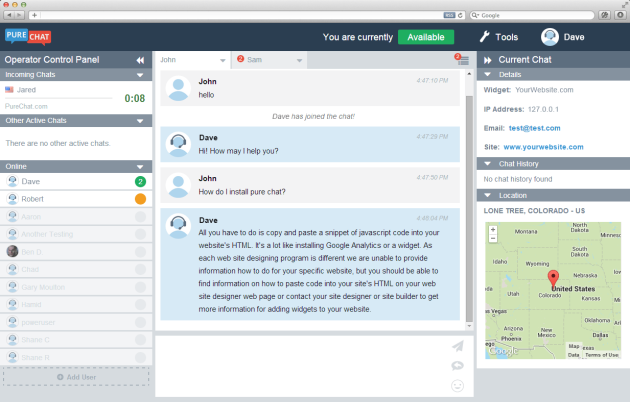Zoom in on the location map
Viewport: 630px width, 402px height.
click(x=493, y=230)
